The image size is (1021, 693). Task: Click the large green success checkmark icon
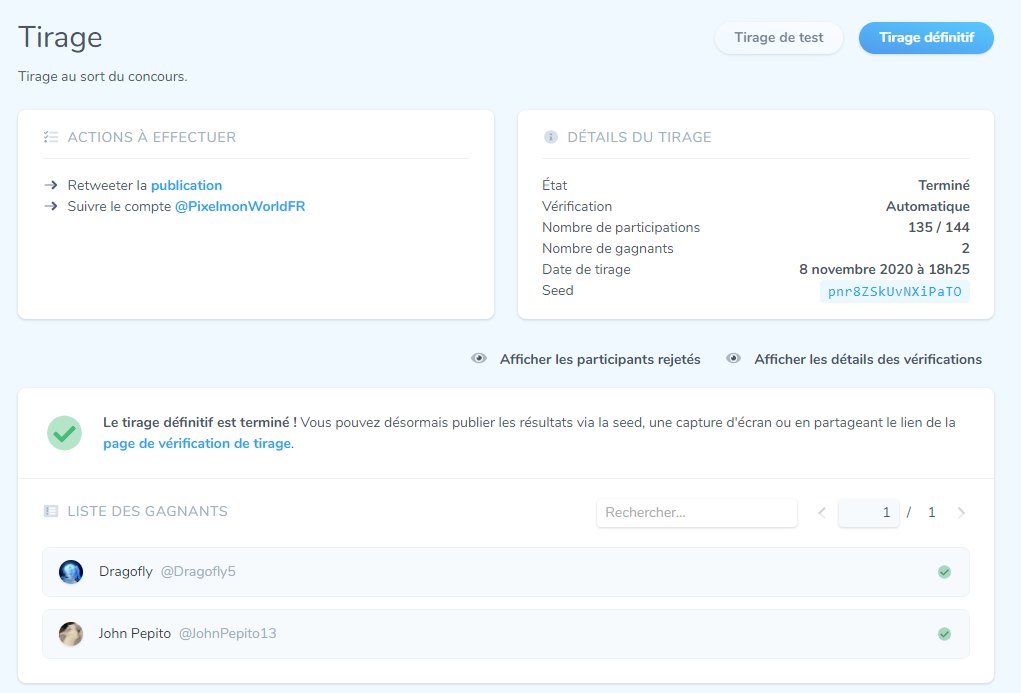point(64,433)
